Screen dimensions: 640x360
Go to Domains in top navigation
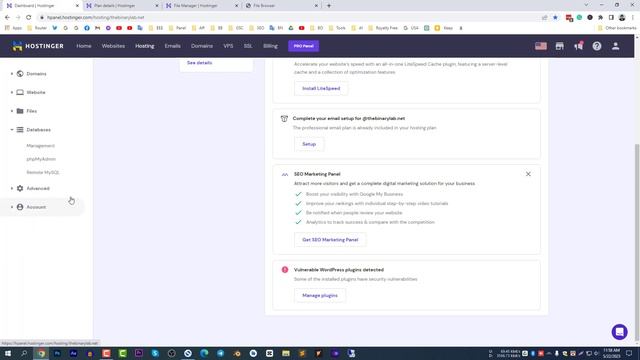coord(202,46)
